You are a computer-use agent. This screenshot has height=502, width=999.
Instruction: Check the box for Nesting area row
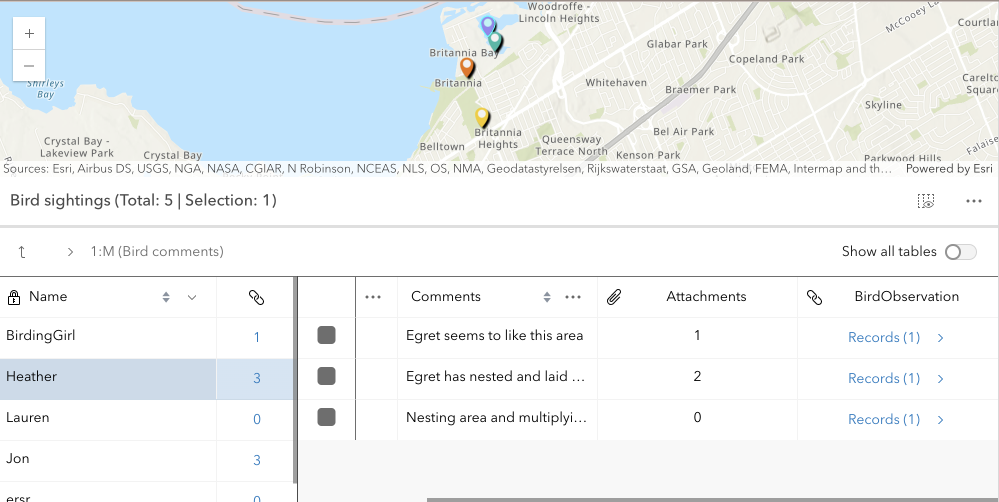click(326, 418)
